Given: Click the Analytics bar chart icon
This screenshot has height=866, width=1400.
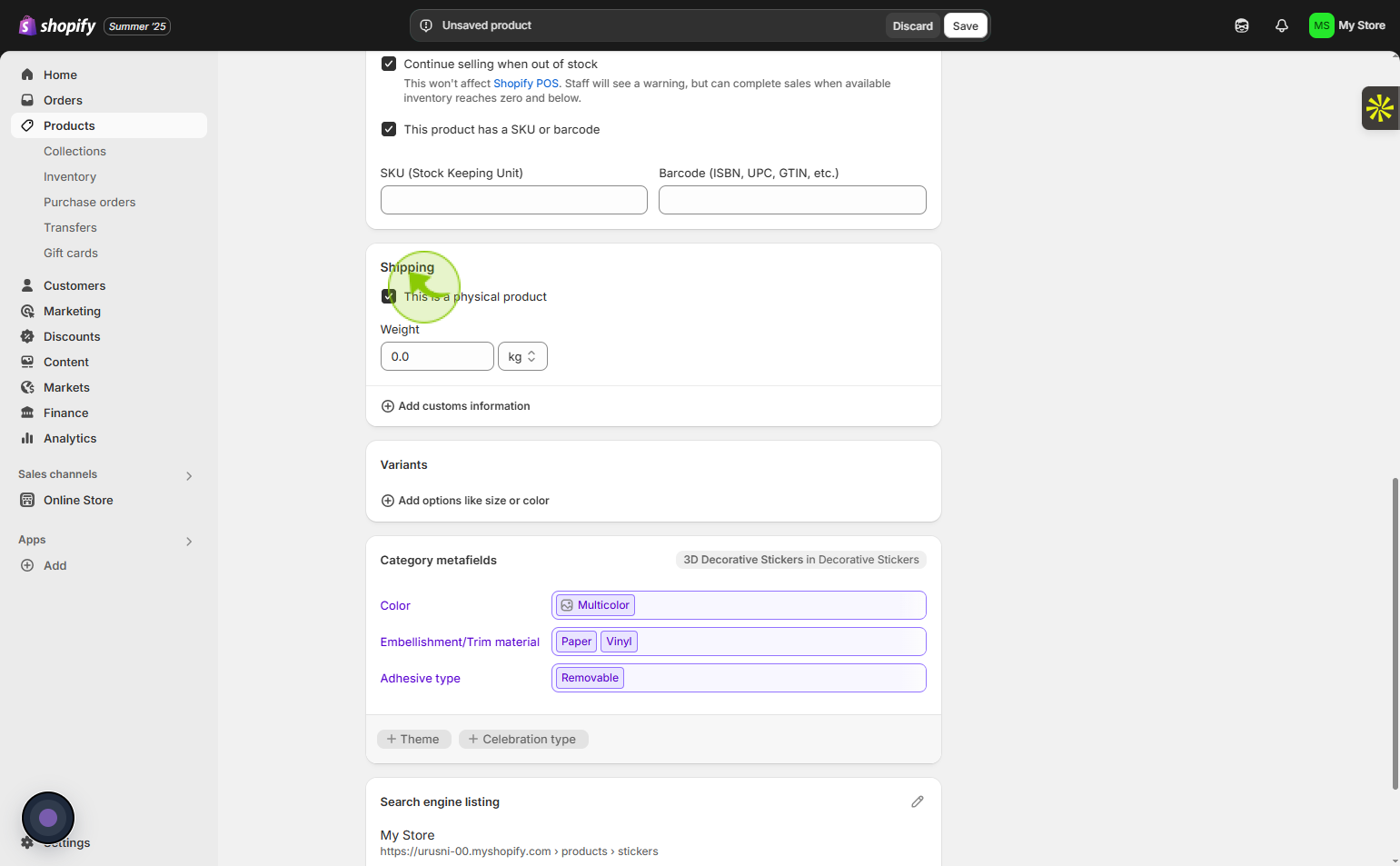Looking at the screenshot, I should click(27, 438).
